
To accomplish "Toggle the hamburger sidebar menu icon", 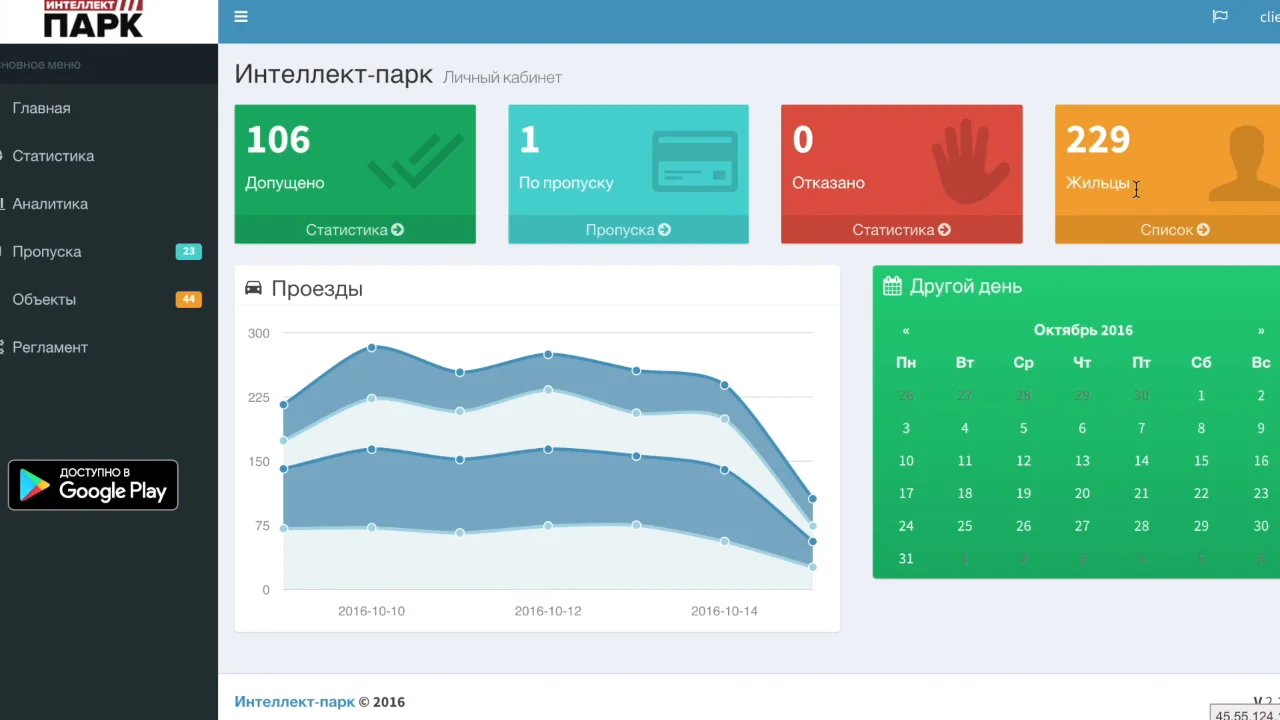I will (241, 16).
